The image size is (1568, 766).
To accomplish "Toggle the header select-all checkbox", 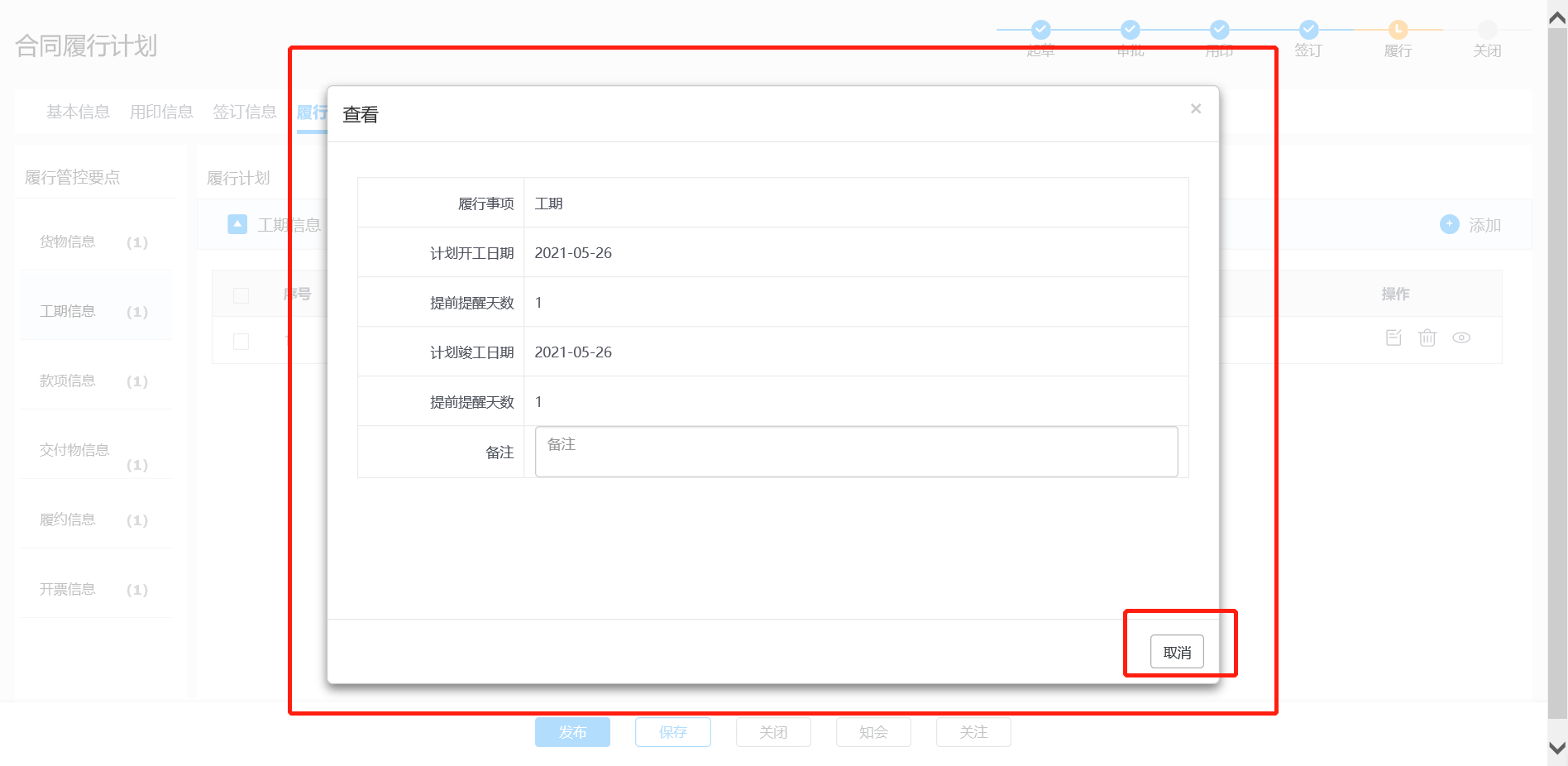I will 241,295.
